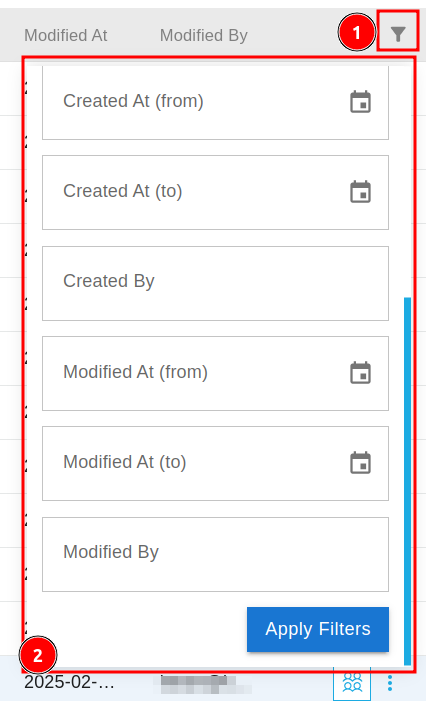The height and width of the screenshot is (701, 426).
Task: Click into the Created By field
Action: [215, 283]
